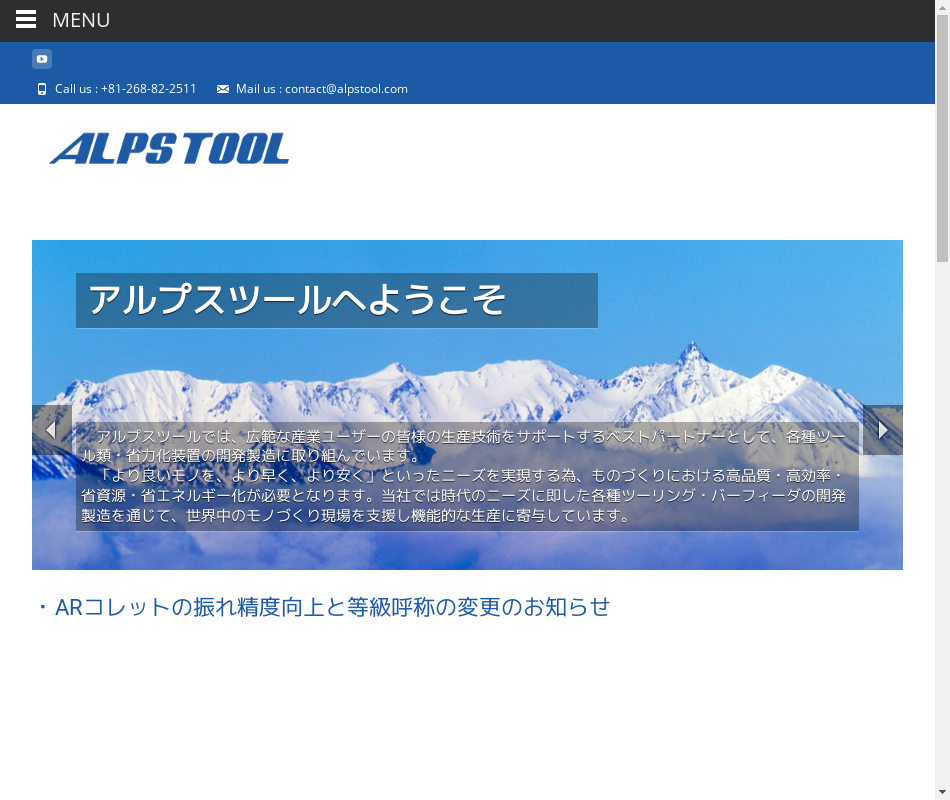Go to previous slide with left arrow
Viewport: 950px width, 800px height.
pos(51,430)
